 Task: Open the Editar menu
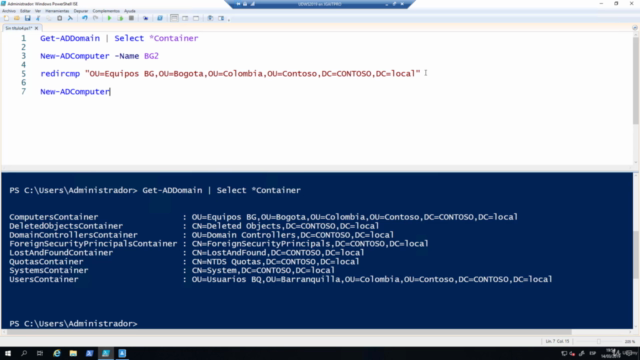pos(25,11)
